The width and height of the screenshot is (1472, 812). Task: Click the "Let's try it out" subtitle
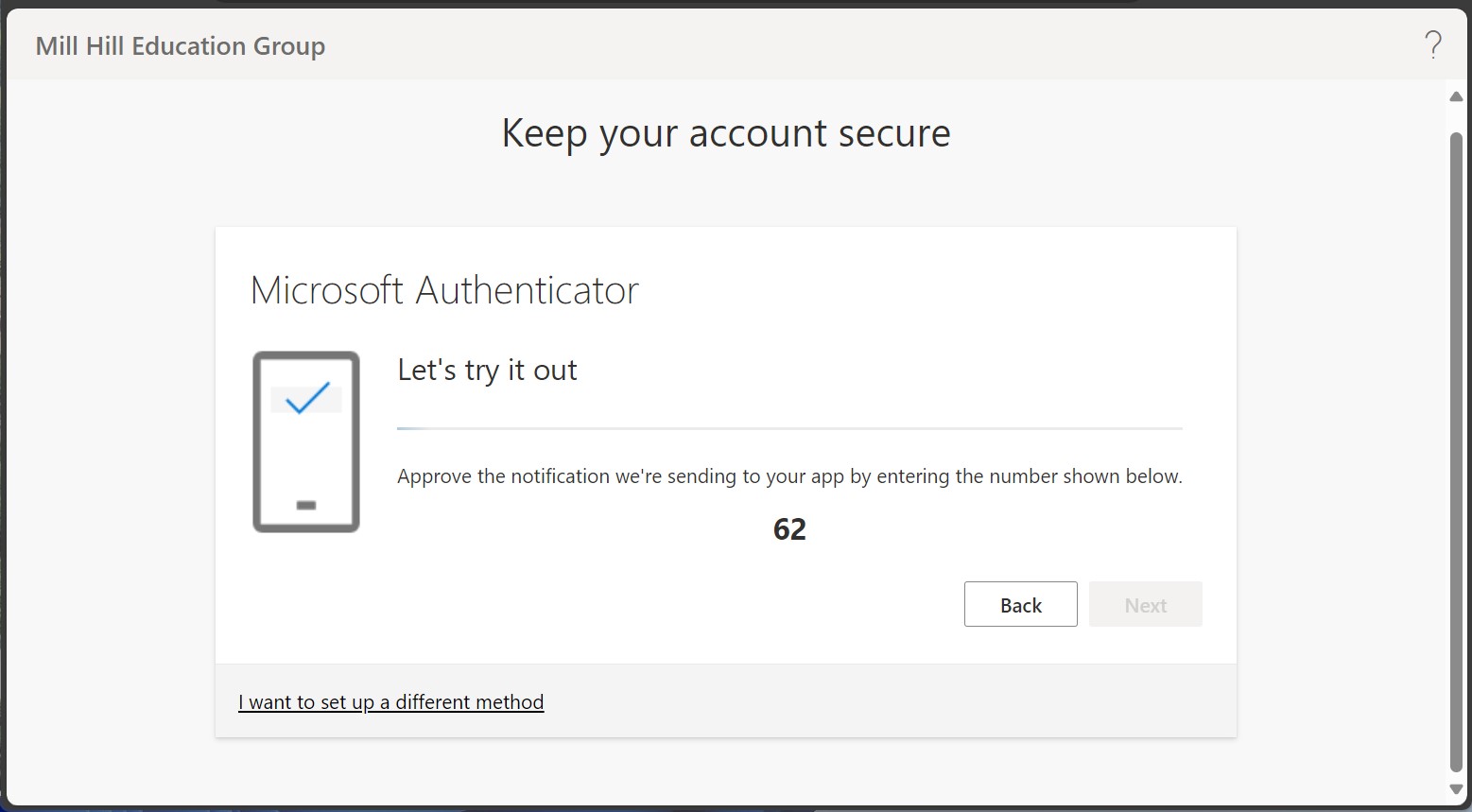point(487,370)
